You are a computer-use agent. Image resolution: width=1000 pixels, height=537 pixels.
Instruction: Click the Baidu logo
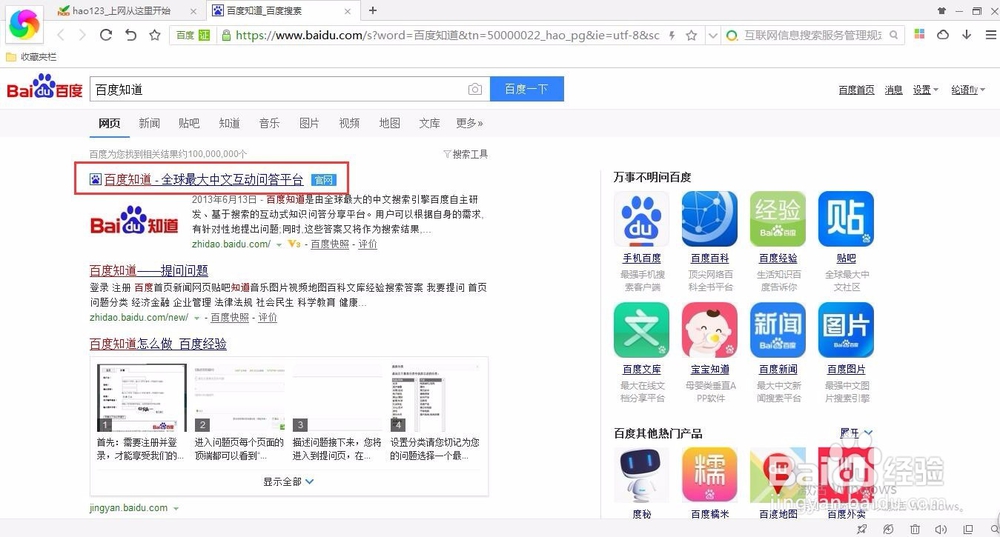pos(45,87)
